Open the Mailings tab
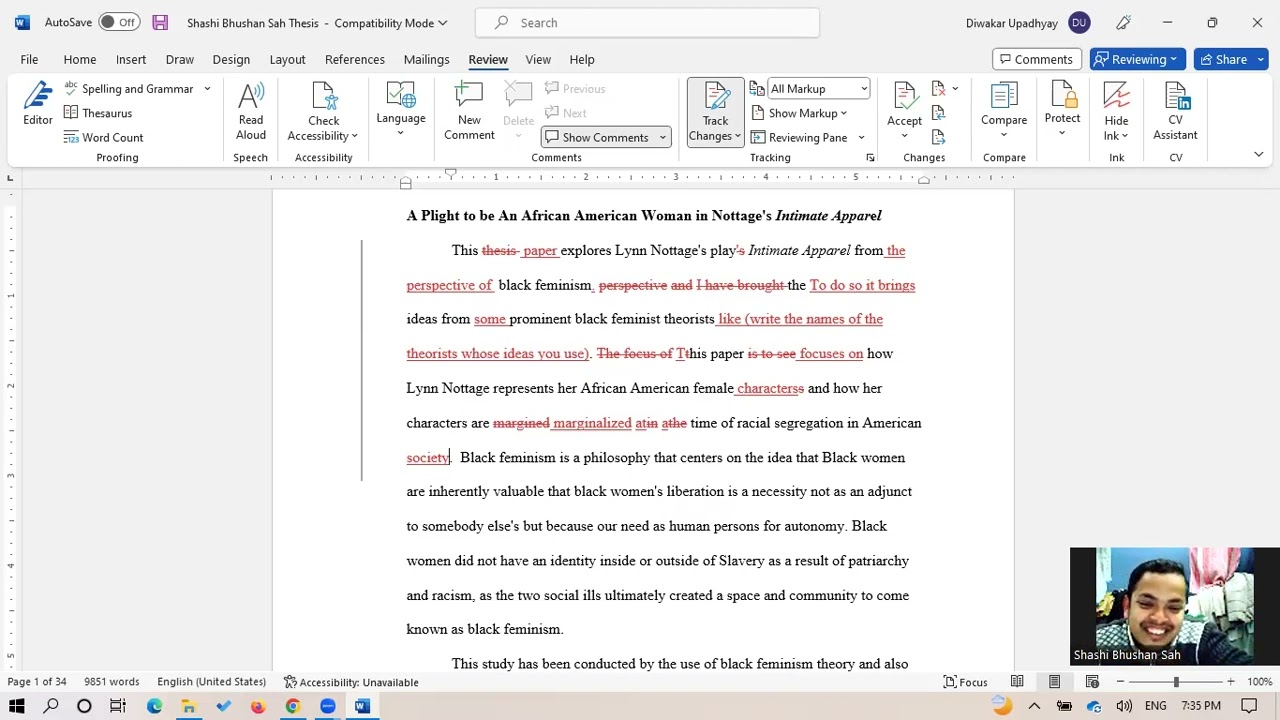 point(426,59)
